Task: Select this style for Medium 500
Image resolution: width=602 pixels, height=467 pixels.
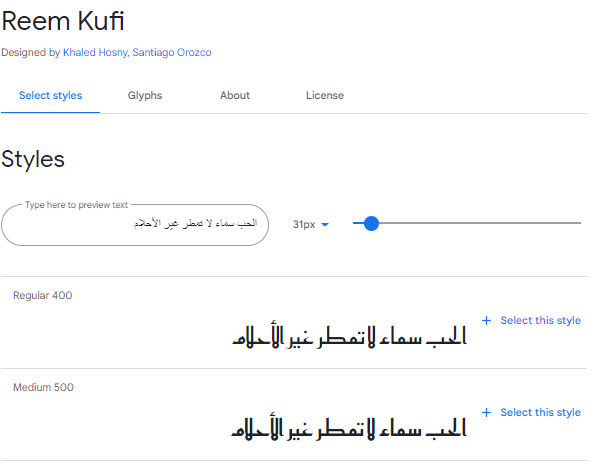Action: pyautogui.click(x=540, y=412)
